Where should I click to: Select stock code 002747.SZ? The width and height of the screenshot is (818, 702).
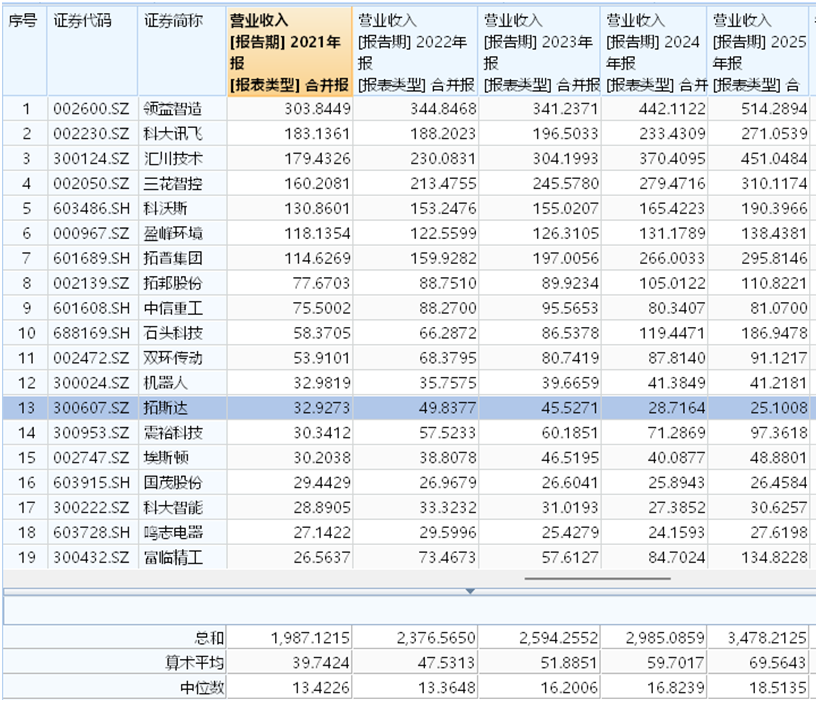pos(91,458)
